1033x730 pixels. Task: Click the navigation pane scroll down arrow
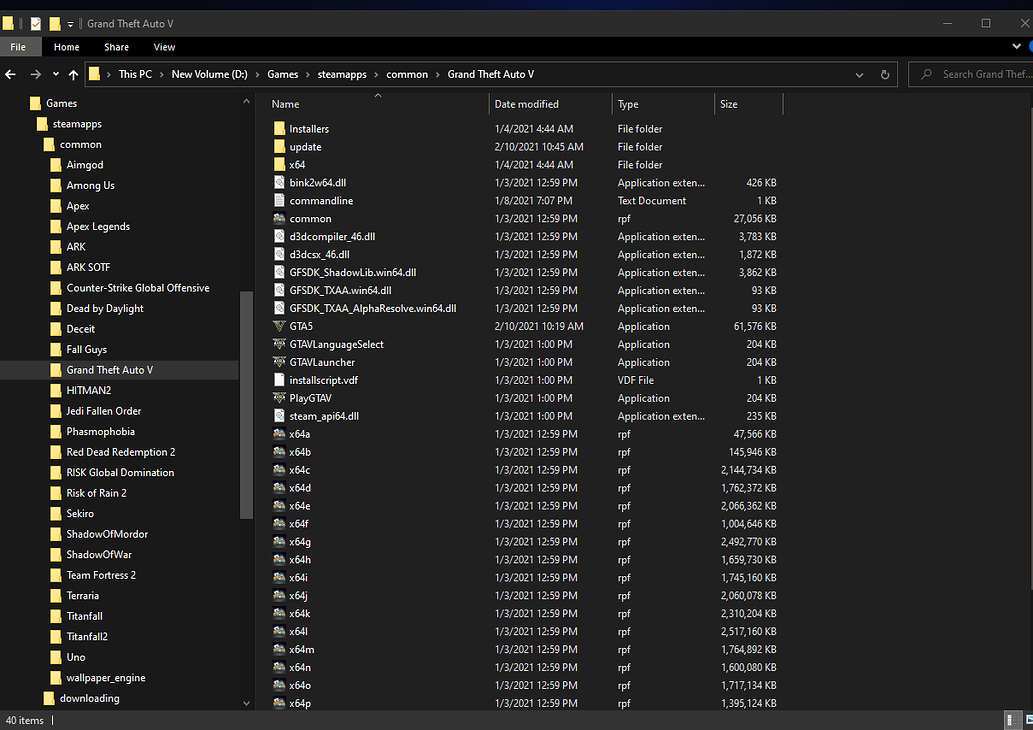(246, 703)
